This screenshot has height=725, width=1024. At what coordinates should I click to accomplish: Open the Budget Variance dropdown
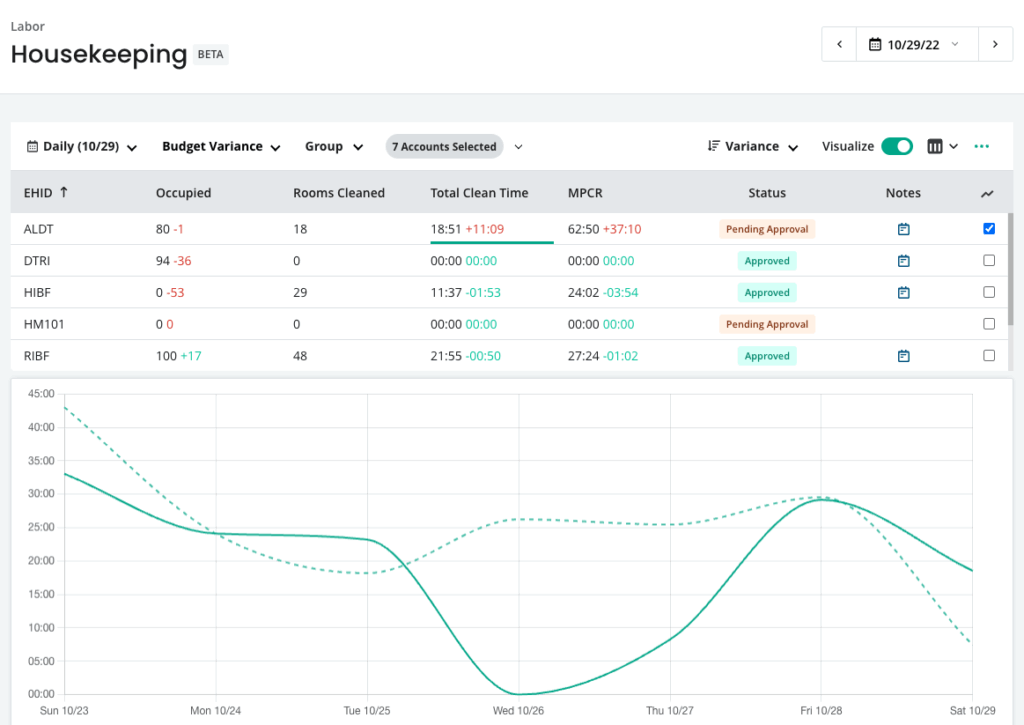(x=220, y=147)
